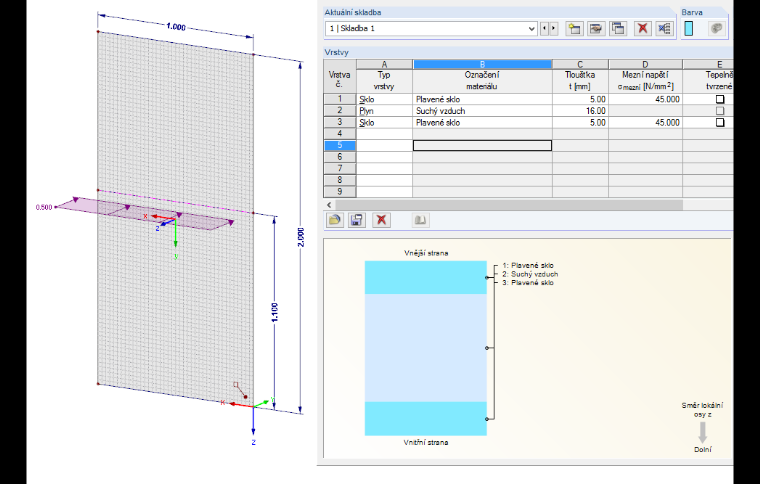Viewport: 760px width, 484px height.
Task: Click legend entry '2: Suchý vzduch'
Action: coord(530,274)
